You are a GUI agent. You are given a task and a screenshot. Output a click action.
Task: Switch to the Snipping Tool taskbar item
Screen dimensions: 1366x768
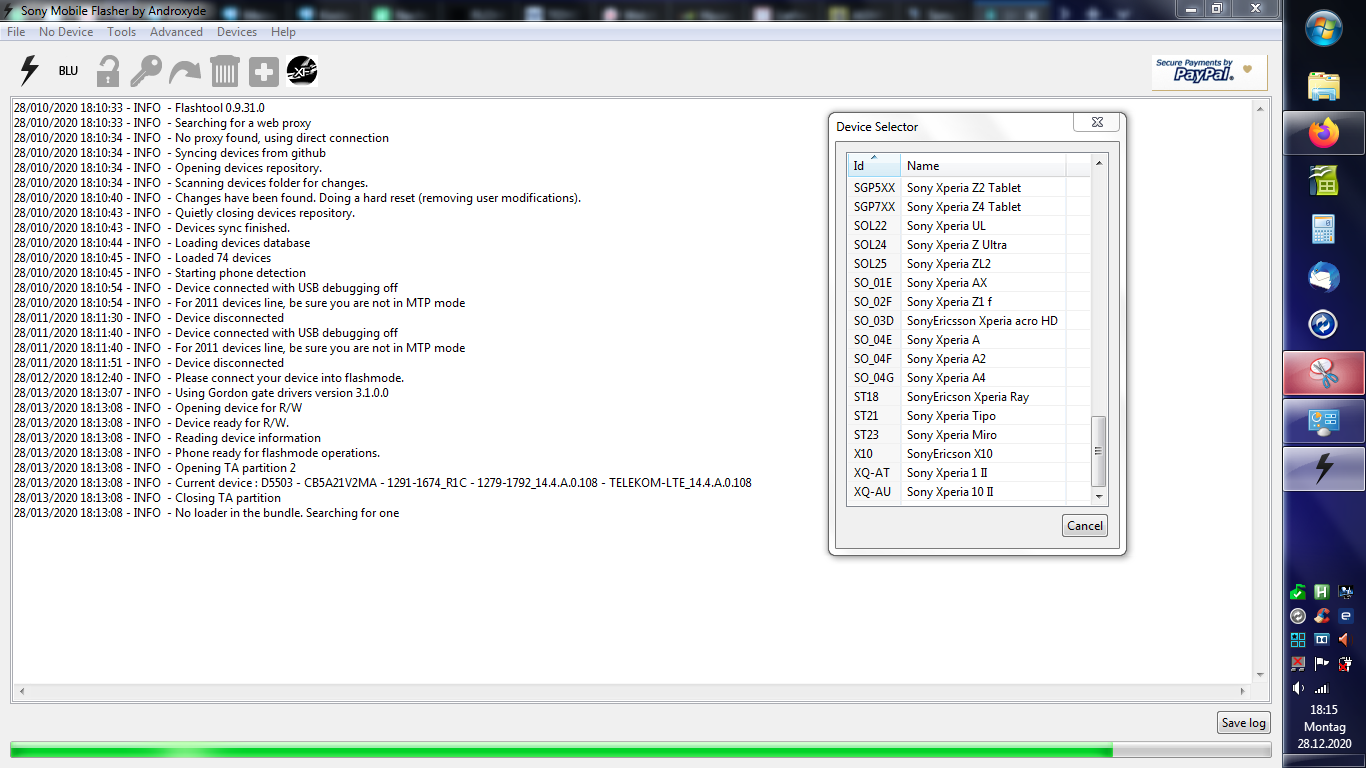(1324, 373)
